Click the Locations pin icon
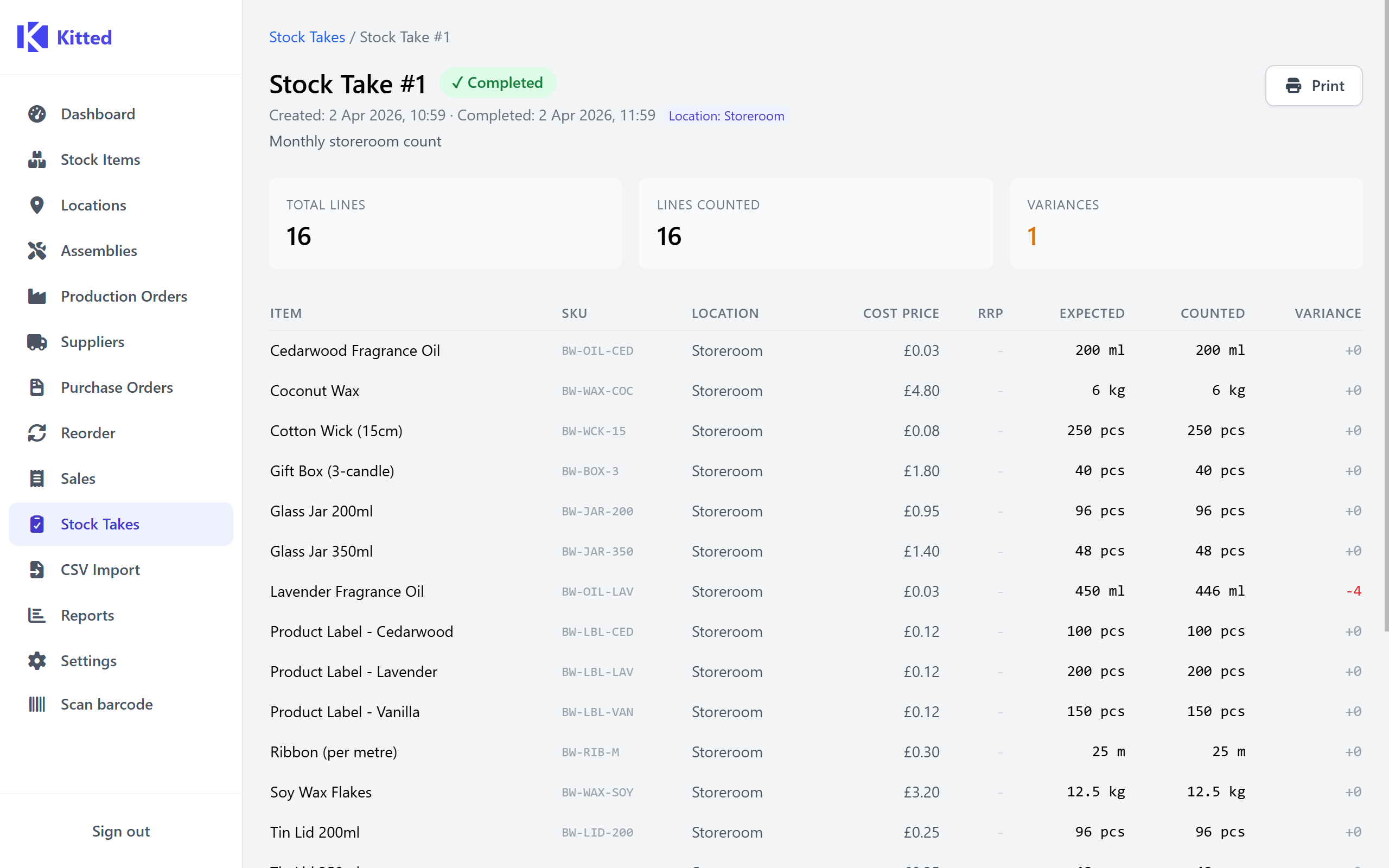1389x868 pixels. 37,206
